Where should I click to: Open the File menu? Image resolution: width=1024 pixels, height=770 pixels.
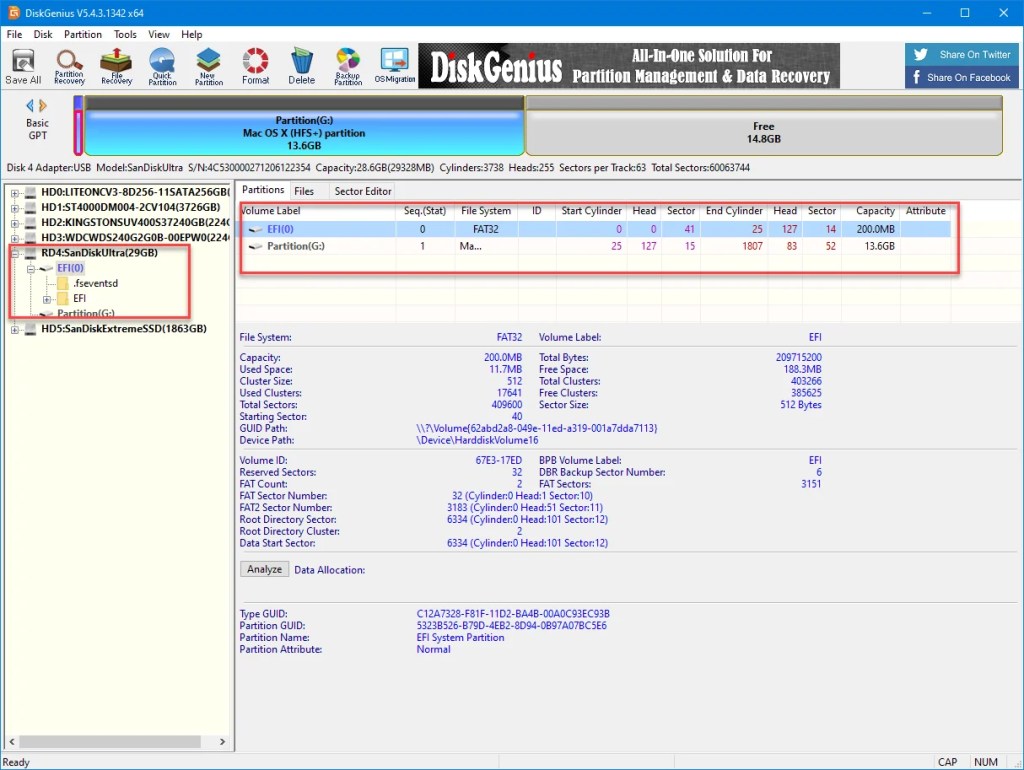pyautogui.click(x=14, y=35)
